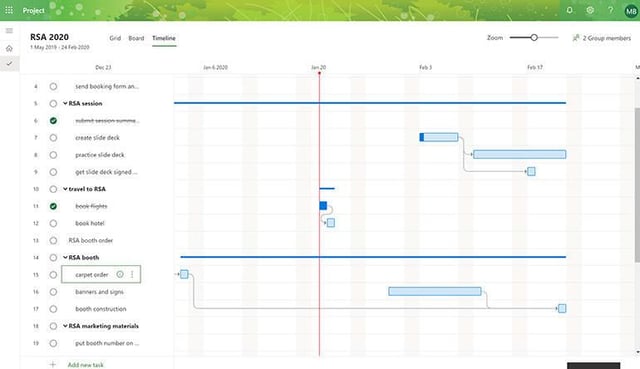640x369 pixels.
Task: Select the checkmark sidebar icon
Action: click(x=9, y=64)
